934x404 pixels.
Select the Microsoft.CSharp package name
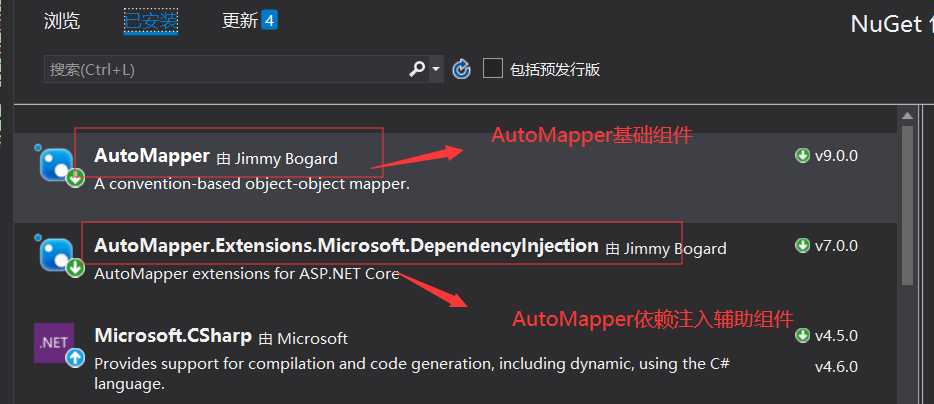(x=173, y=335)
